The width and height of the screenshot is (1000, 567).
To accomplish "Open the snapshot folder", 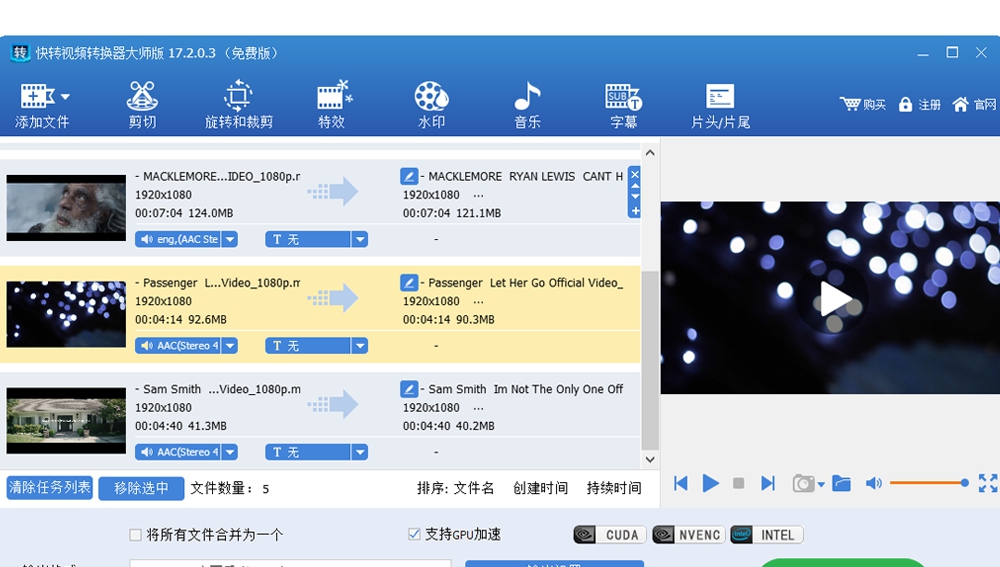I will tap(841, 483).
